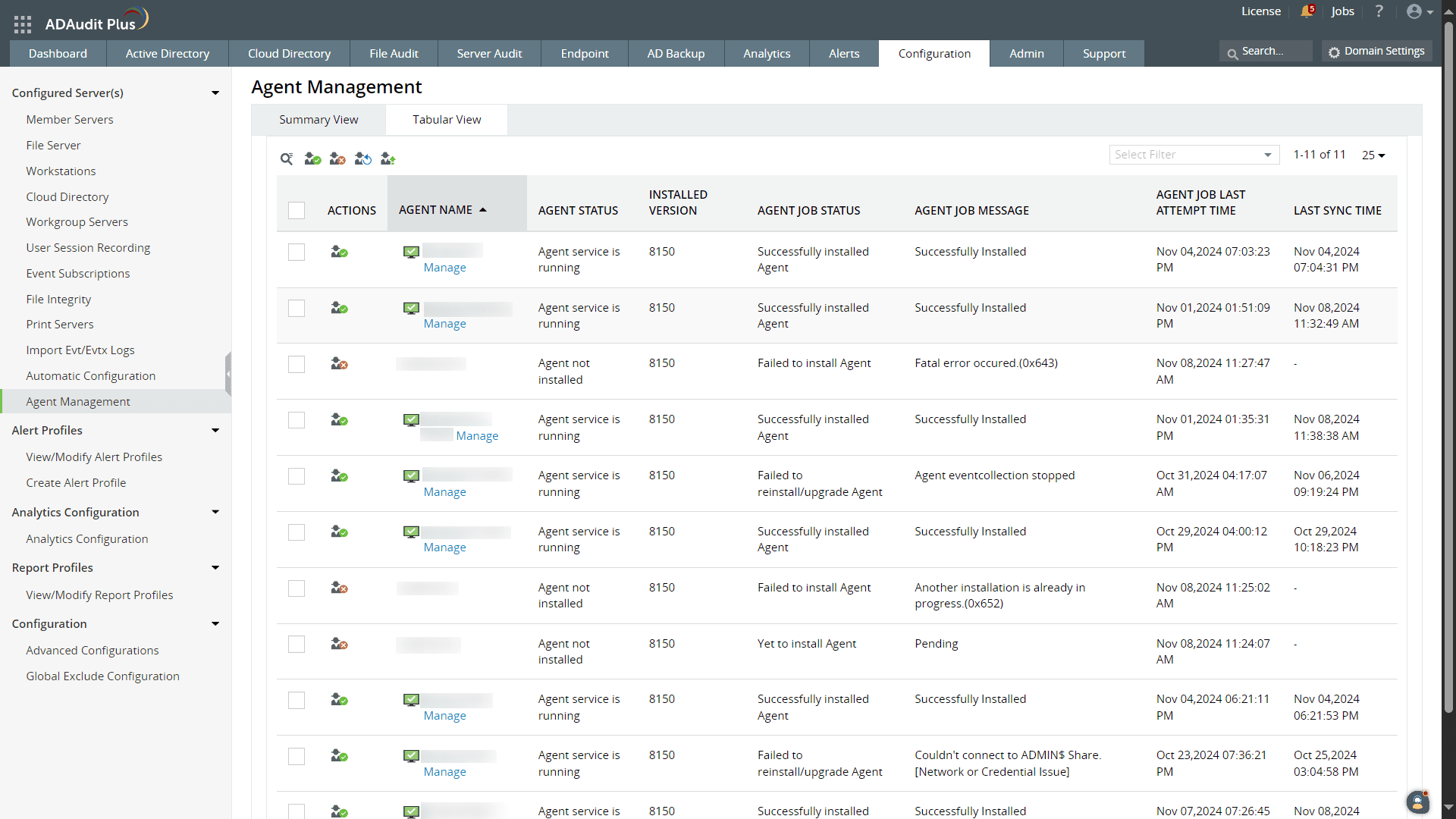Image resolution: width=1456 pixels, height=819 pixels.
Task: Open the notifications bell icon
Action: pos(1307,11)
